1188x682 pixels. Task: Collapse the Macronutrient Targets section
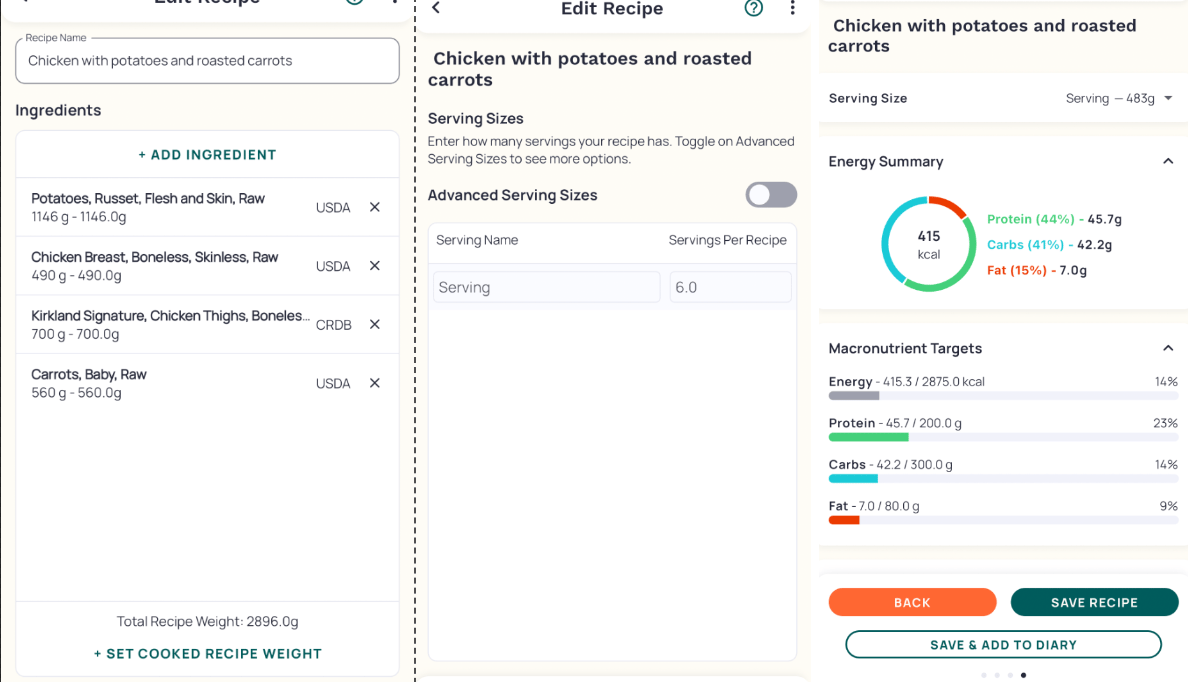[1168, 348]
